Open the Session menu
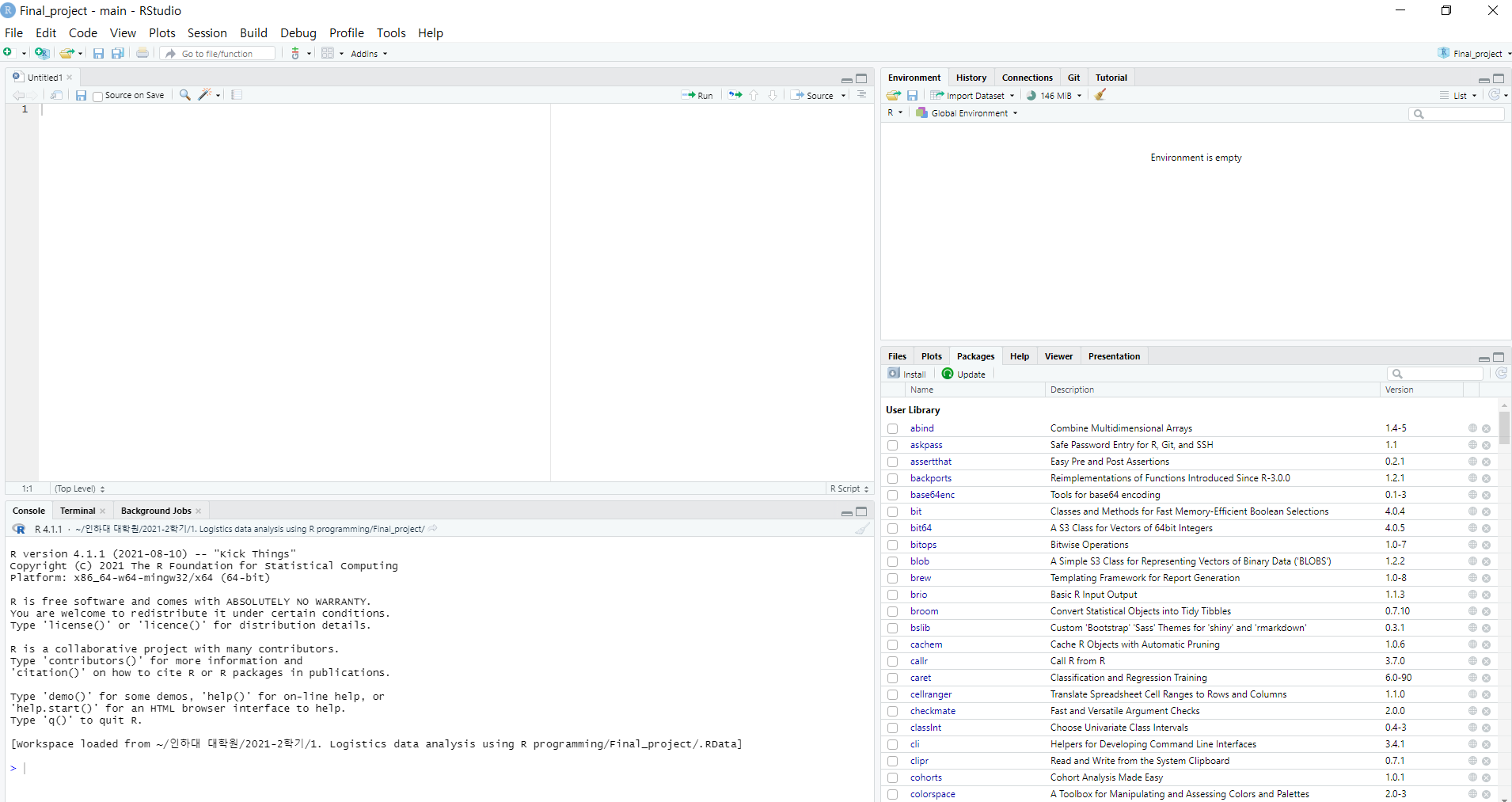 click(x=207, y=32)
